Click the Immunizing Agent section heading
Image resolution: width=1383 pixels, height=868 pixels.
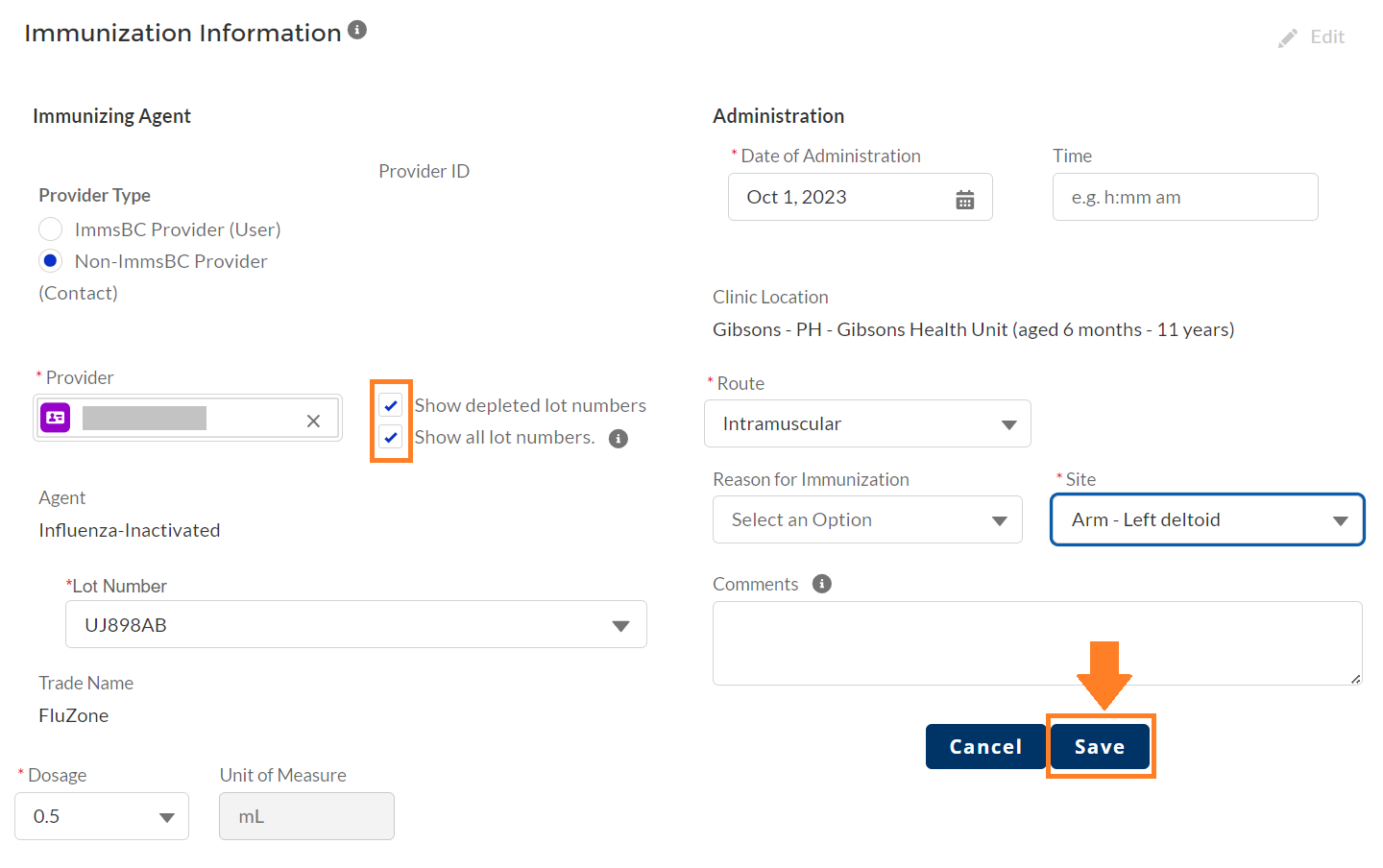(112, 116)
